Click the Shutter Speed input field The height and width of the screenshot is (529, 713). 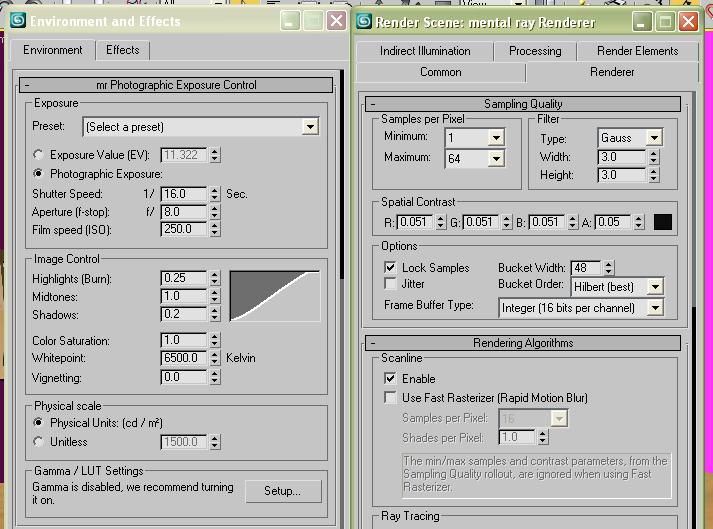click(x=184, y=194)
